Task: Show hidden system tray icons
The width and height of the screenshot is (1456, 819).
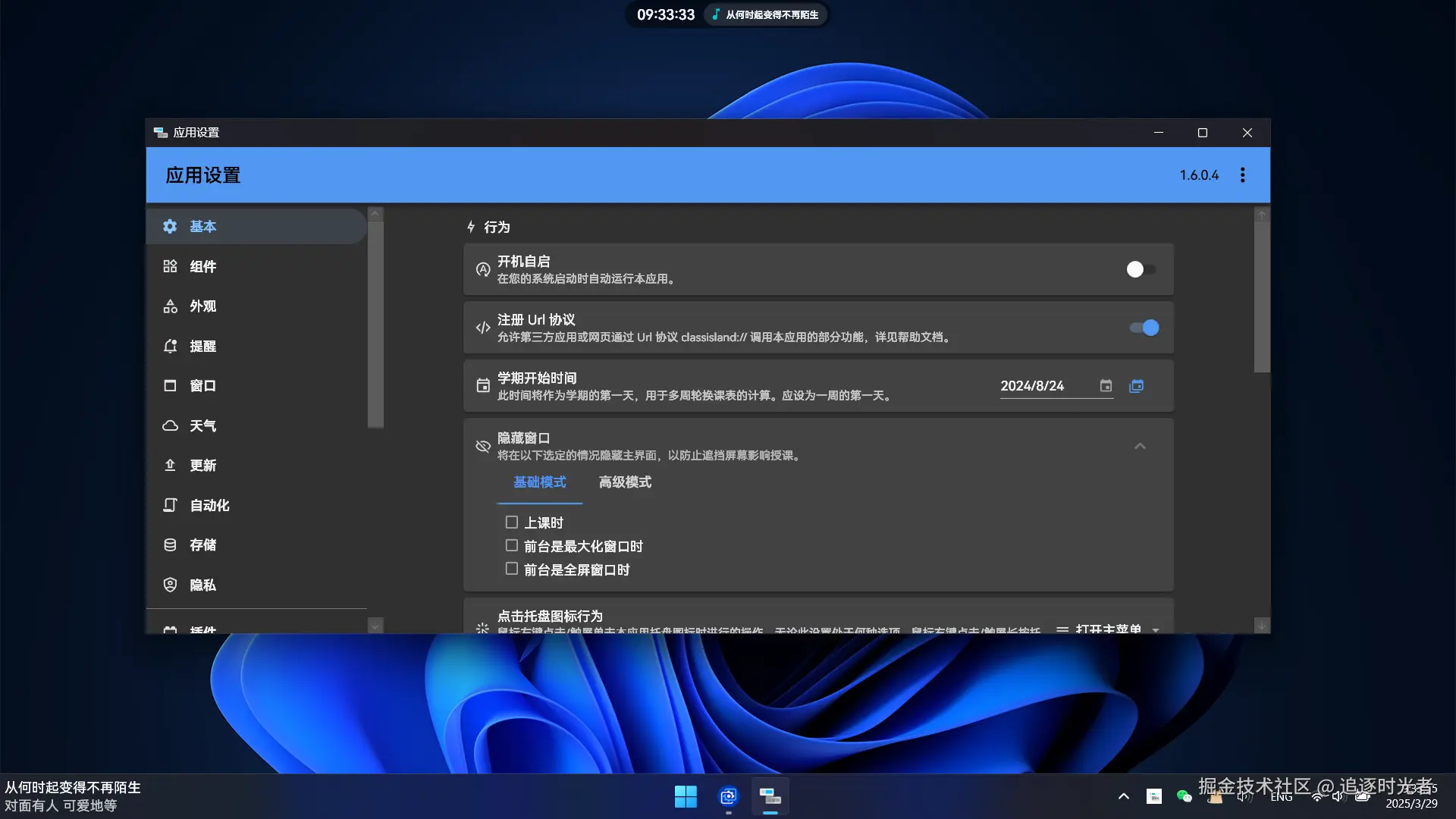Action: point(1124,796)
